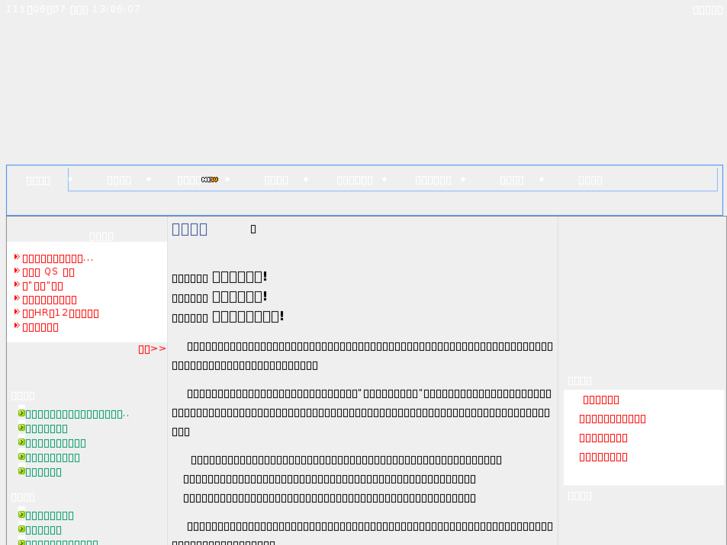Open the red news link containing "QS"
727x545 pixels.
click(x=48, y=272)
